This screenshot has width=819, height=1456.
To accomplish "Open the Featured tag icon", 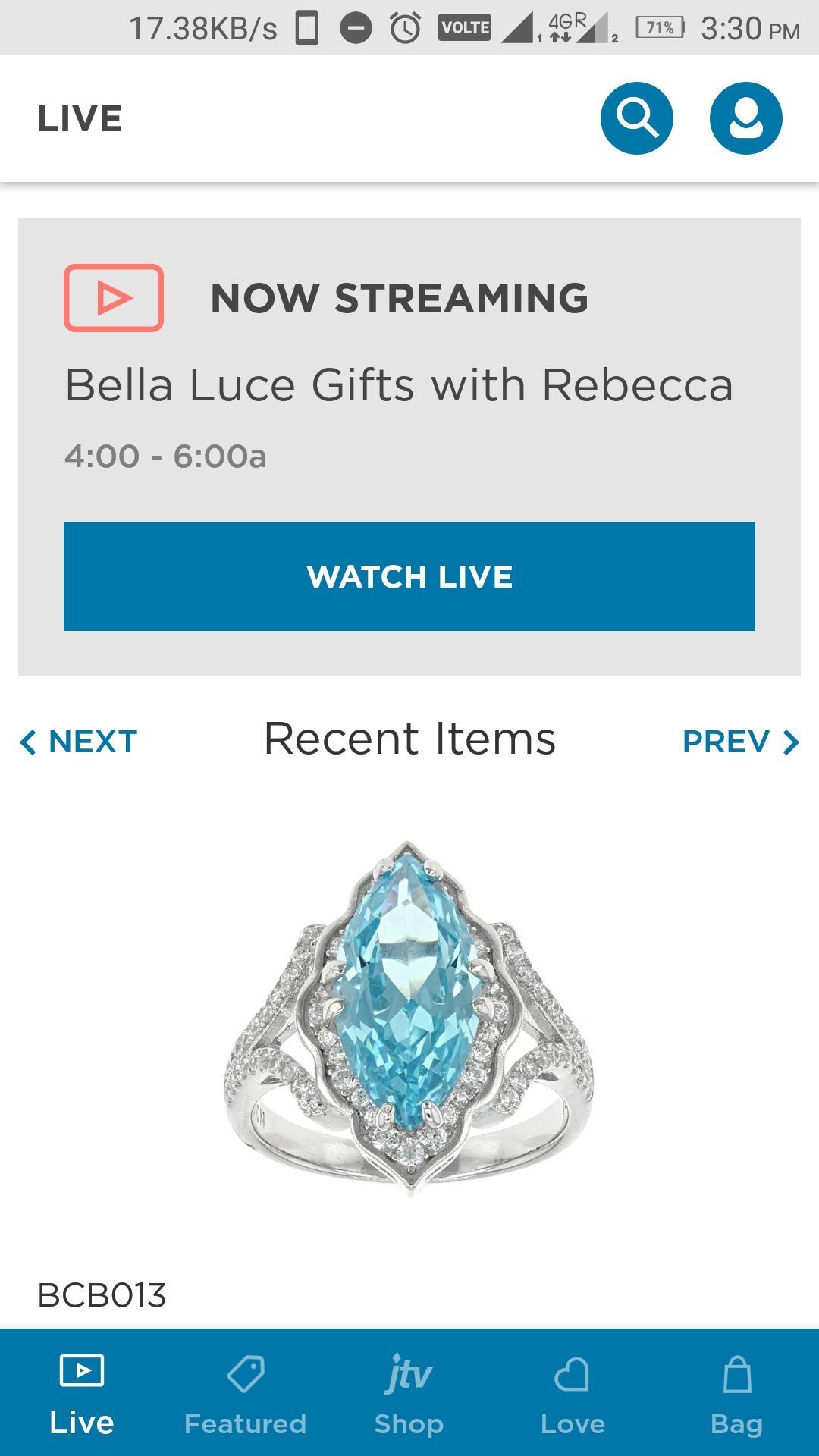I will [245, 1374].
